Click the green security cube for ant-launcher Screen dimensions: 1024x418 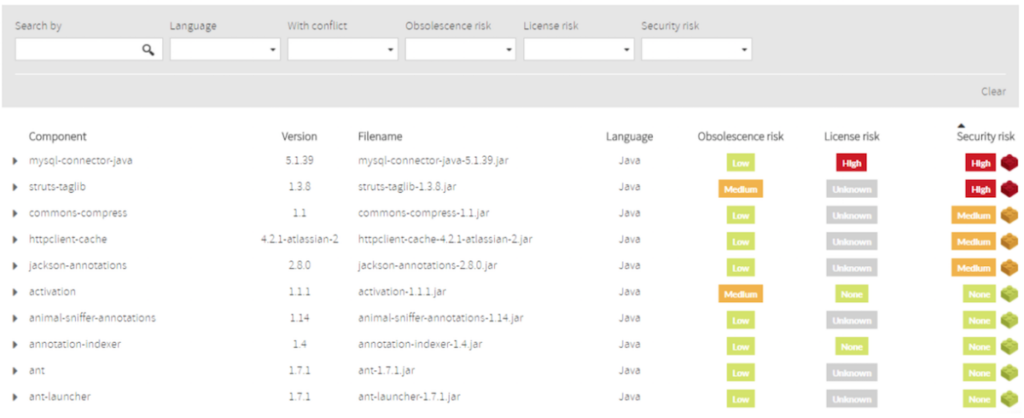pyautogui.click(x=1009, y=398)
